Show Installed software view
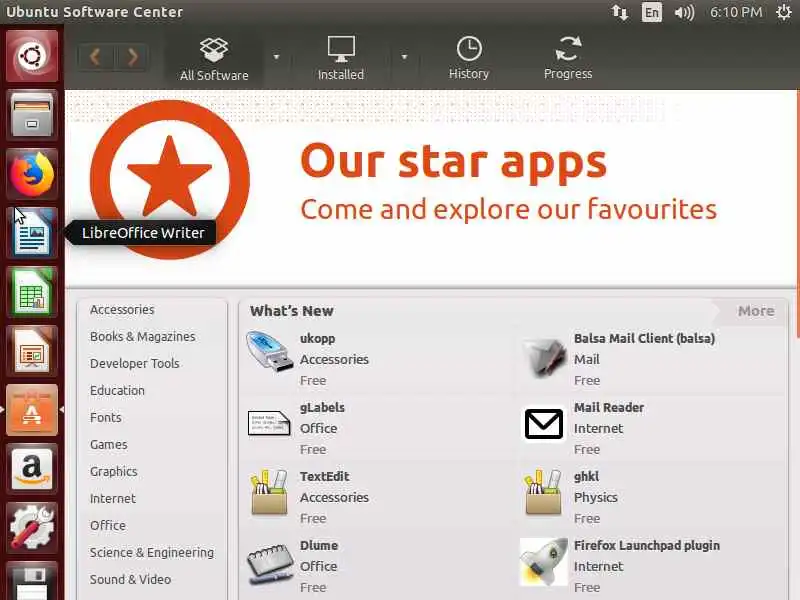The width and height of the screenshot is (800, 600). pos(341,59)
